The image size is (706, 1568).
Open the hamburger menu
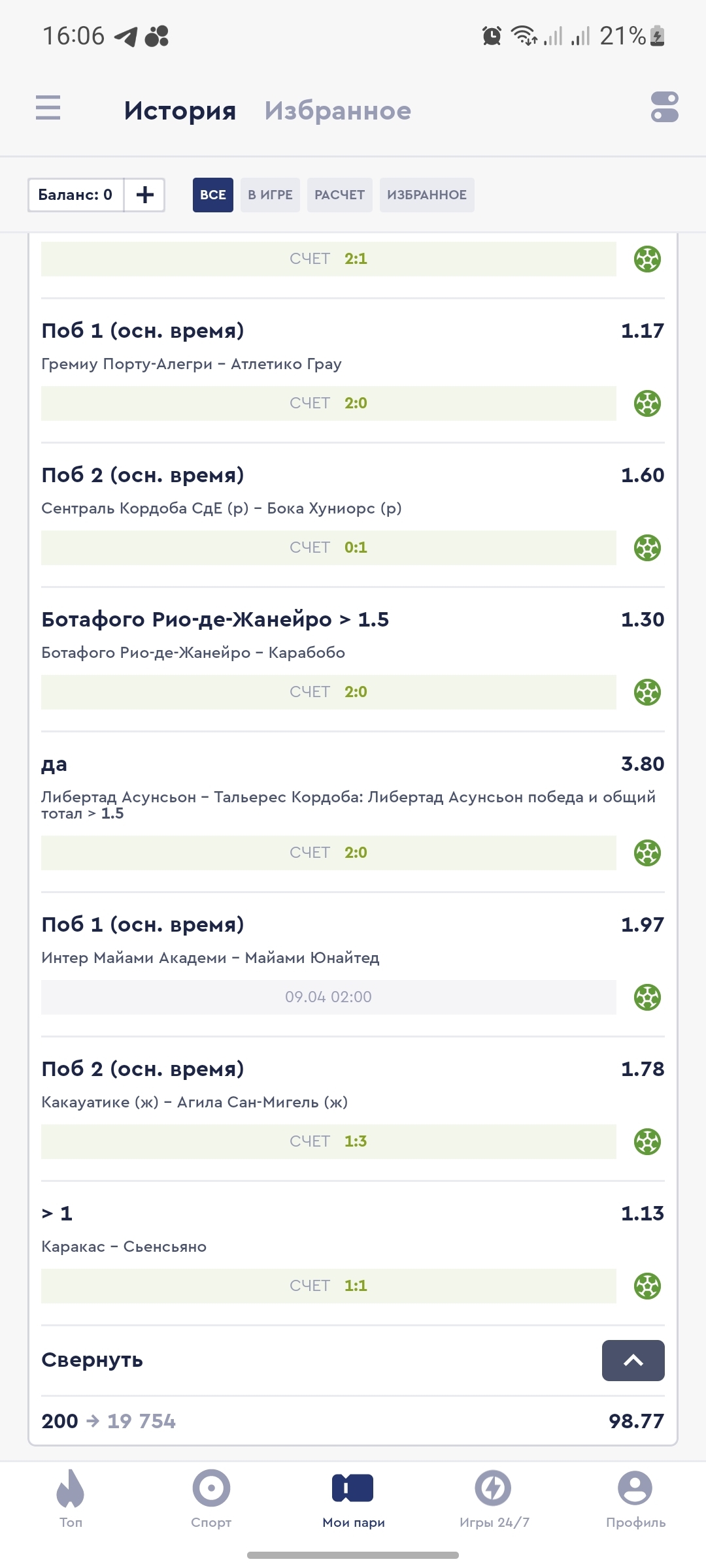pos(48,108)
